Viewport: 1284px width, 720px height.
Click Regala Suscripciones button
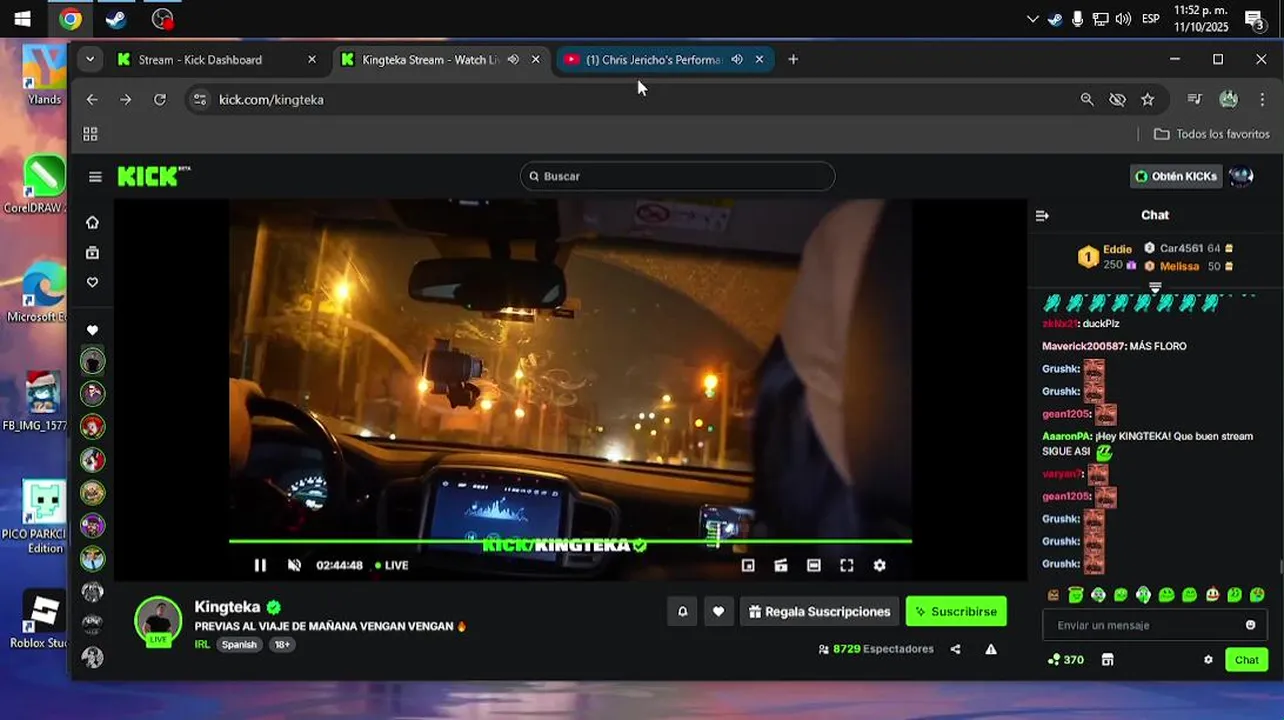(x=819, y=611)
